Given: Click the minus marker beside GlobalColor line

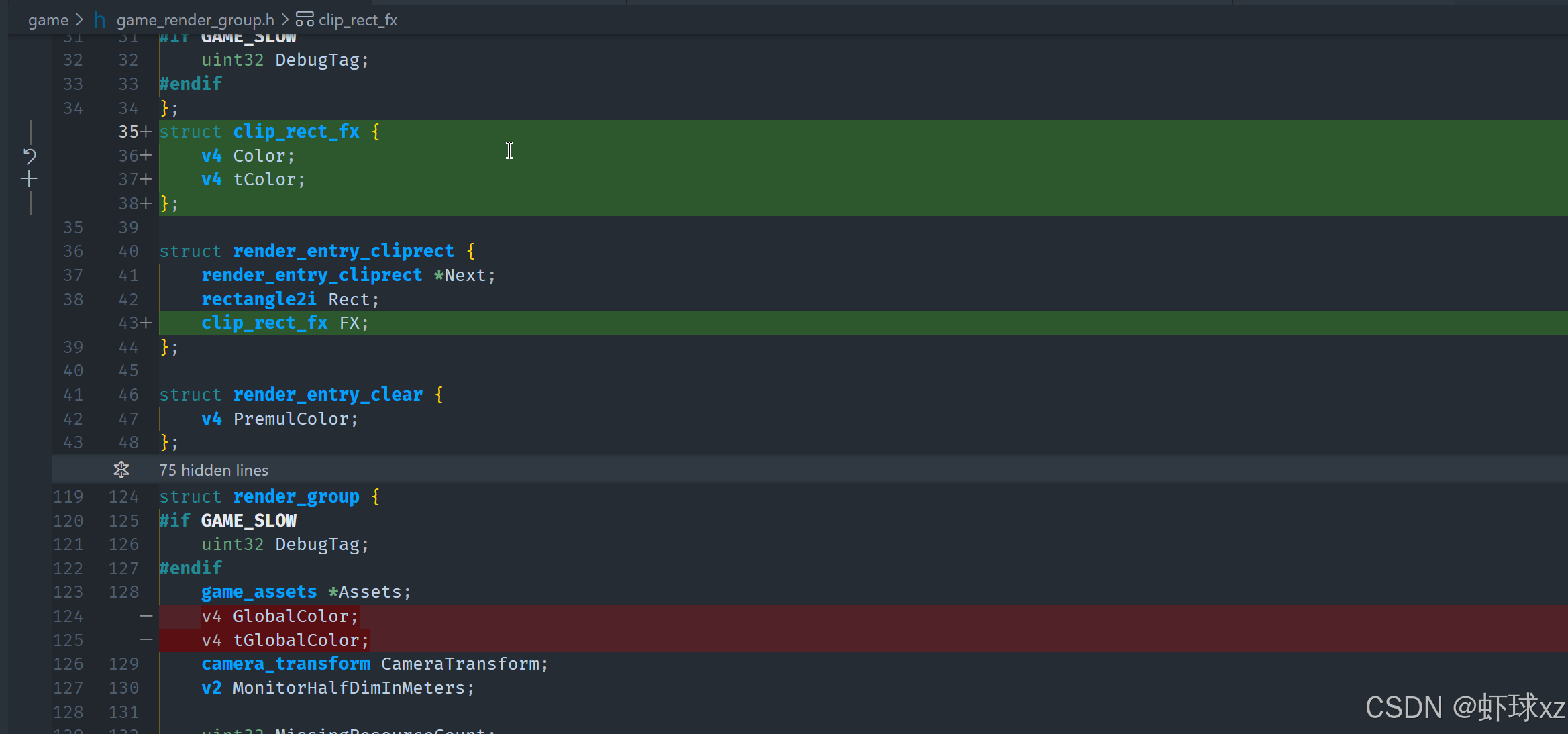Looking at the screenshot, I should [146, 616].
